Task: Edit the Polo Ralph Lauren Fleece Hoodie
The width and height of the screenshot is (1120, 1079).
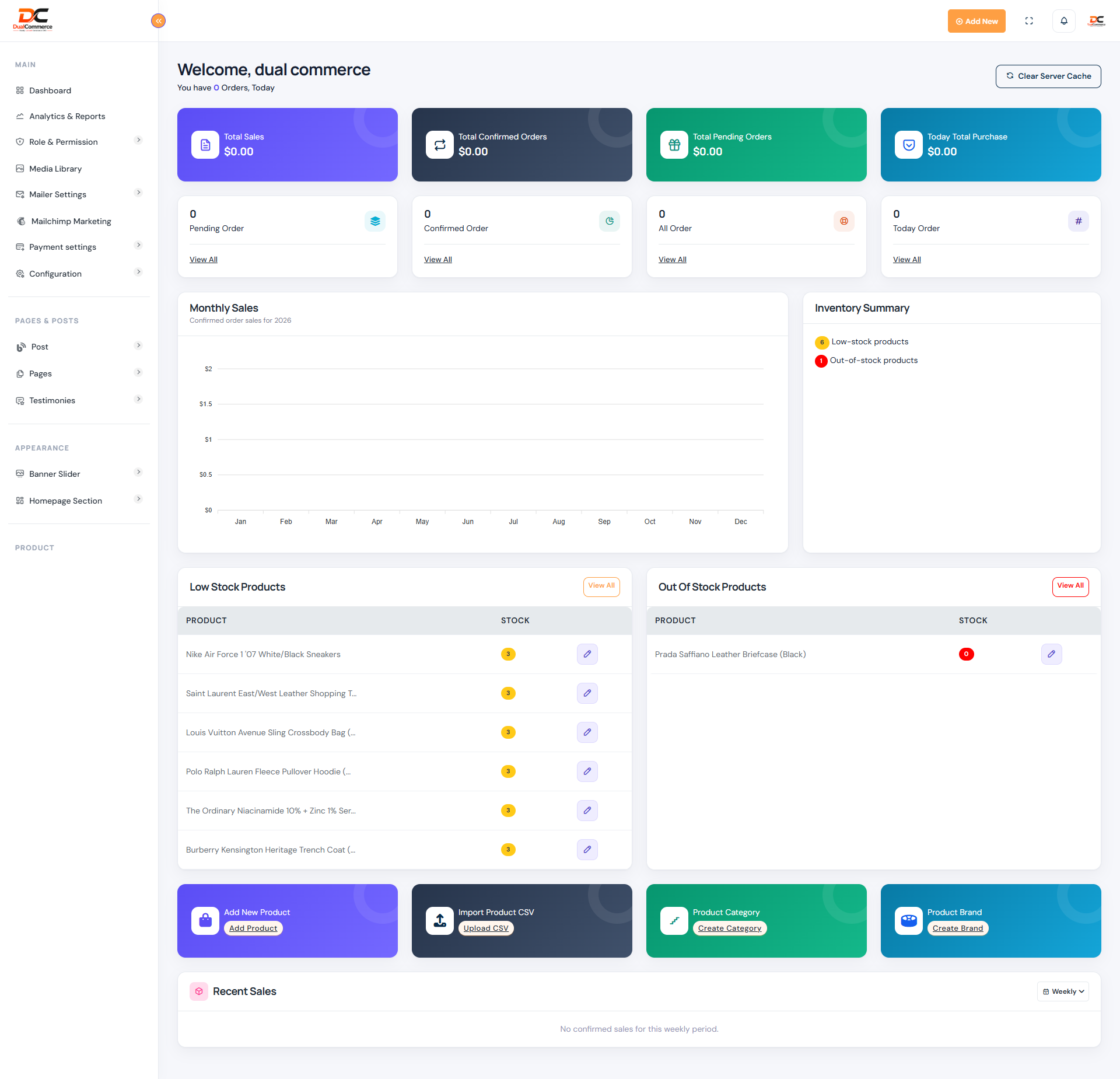Action: click(x=587, y=771)
